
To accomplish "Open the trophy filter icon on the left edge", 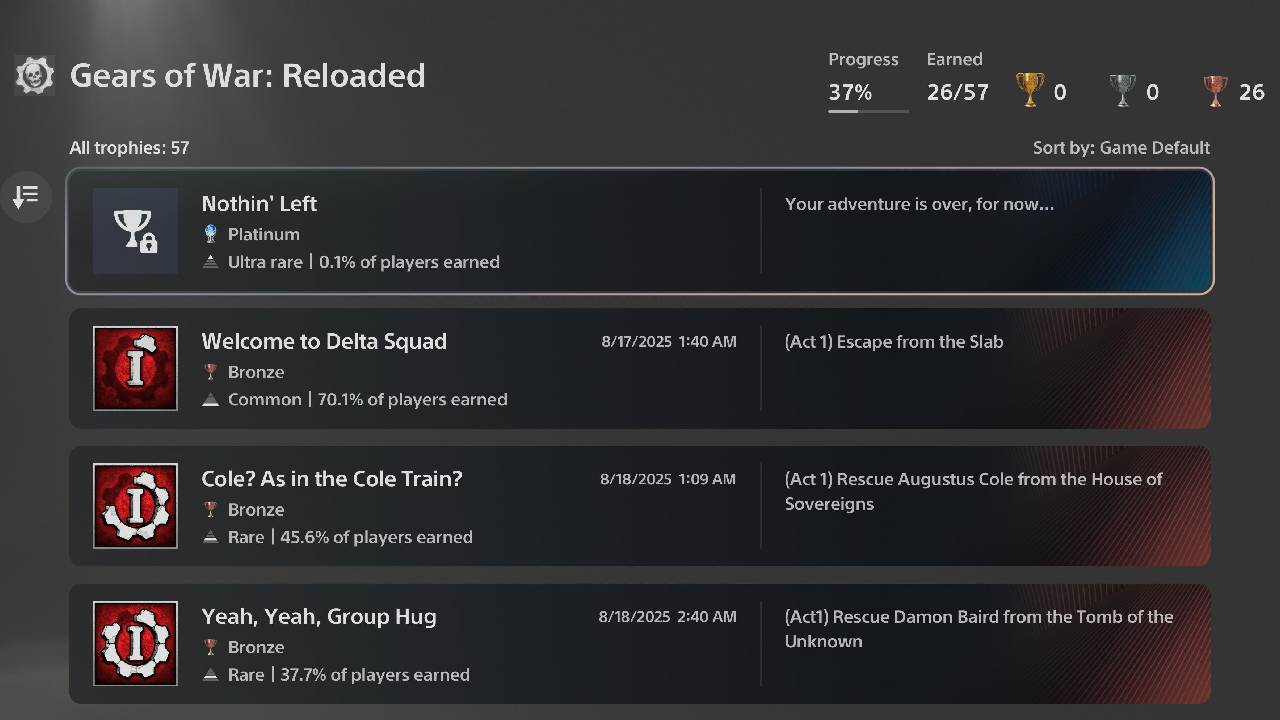I will [x=27, y=196].
